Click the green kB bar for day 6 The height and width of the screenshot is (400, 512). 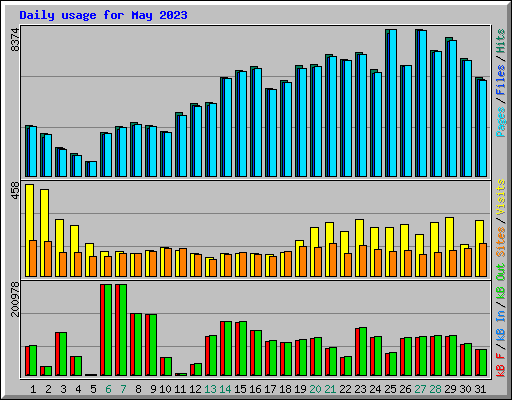pyautogui.click(x=108, y=330)
